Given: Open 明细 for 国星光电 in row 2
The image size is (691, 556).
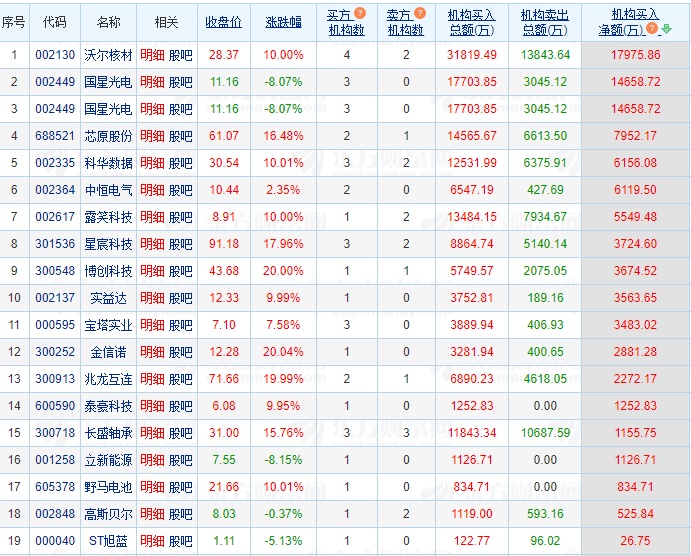Looking at the screenshot, I should 152,82.
